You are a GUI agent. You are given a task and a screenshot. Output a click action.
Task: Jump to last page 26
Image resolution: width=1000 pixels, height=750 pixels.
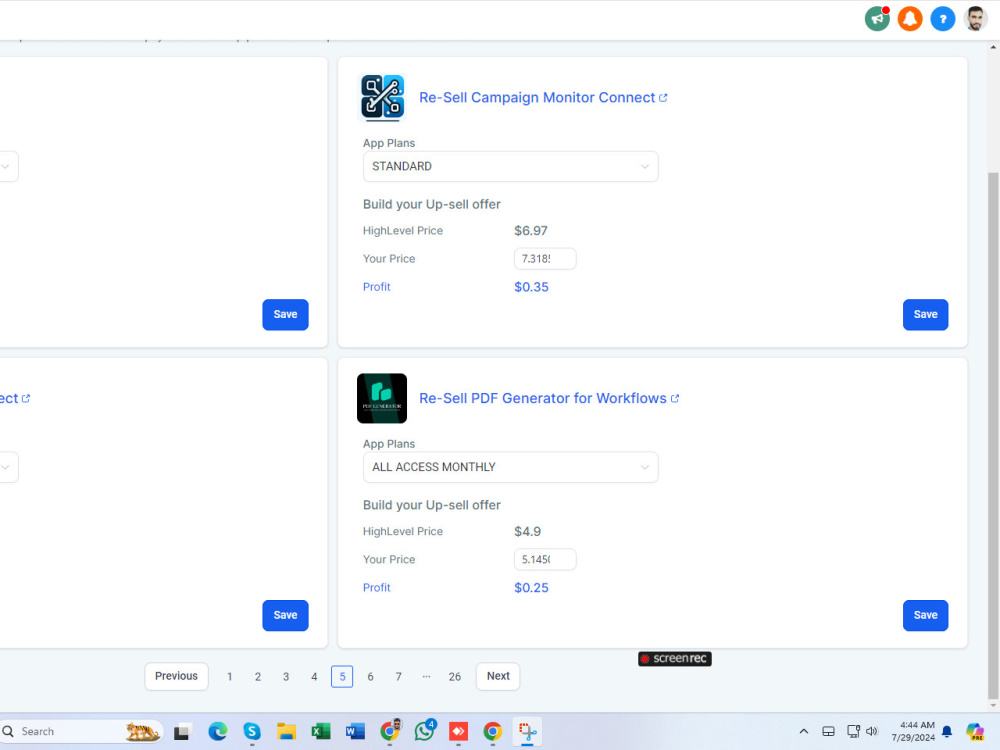tap(455, 677)
